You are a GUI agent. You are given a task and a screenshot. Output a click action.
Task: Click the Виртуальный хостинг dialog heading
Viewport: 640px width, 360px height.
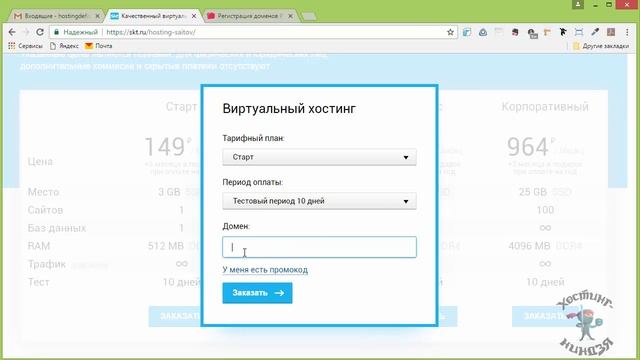(x=289, y=109)
